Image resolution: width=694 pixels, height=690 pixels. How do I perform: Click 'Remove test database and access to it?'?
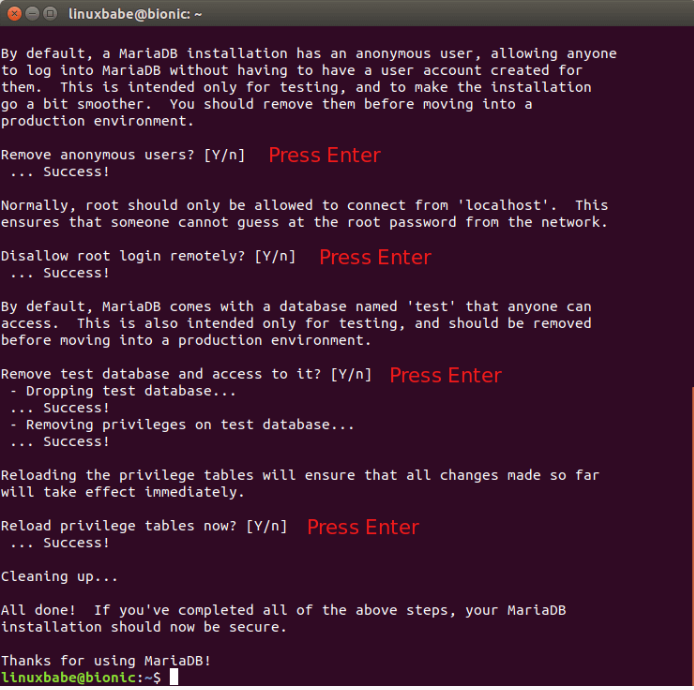(161, 374)
